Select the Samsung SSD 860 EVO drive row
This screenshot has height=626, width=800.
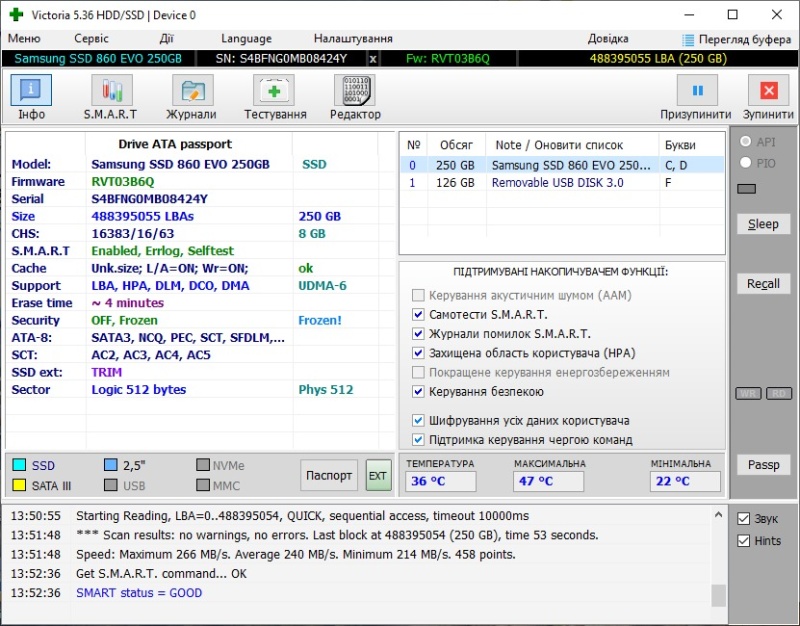click(561, 165)
